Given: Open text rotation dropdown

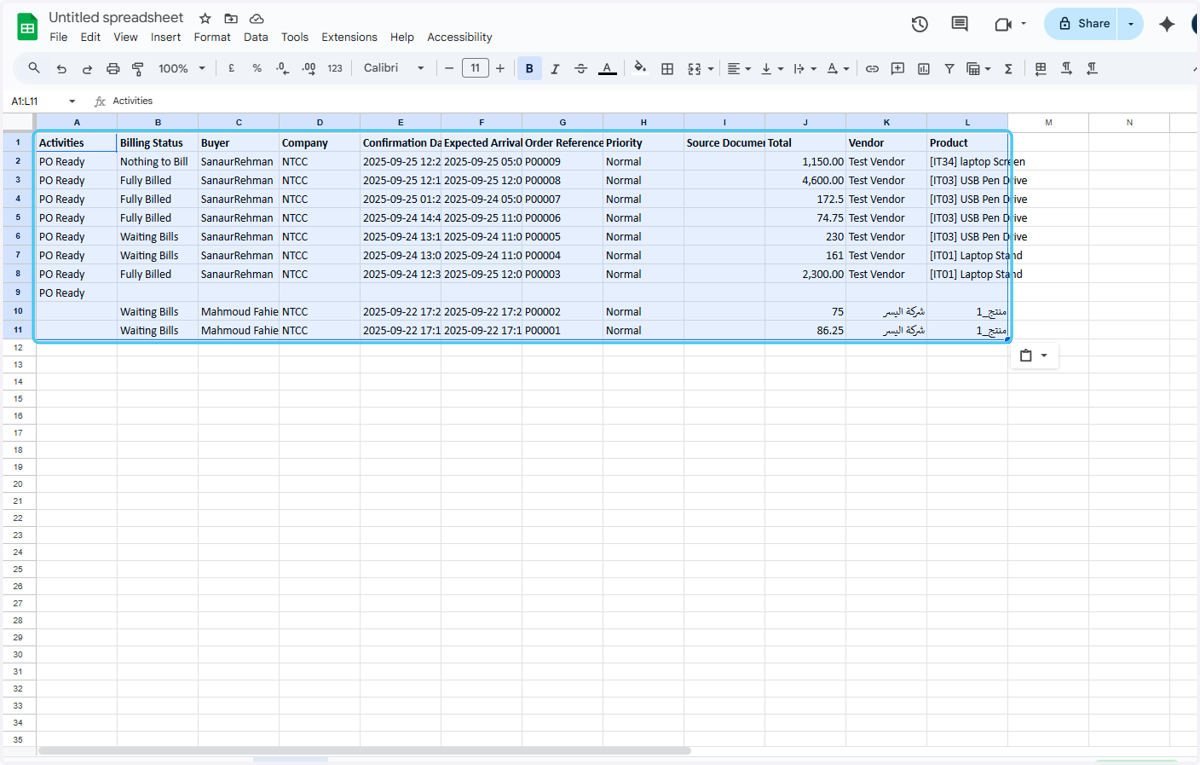Looking at the screenshot, I should [x=838, y=69].
